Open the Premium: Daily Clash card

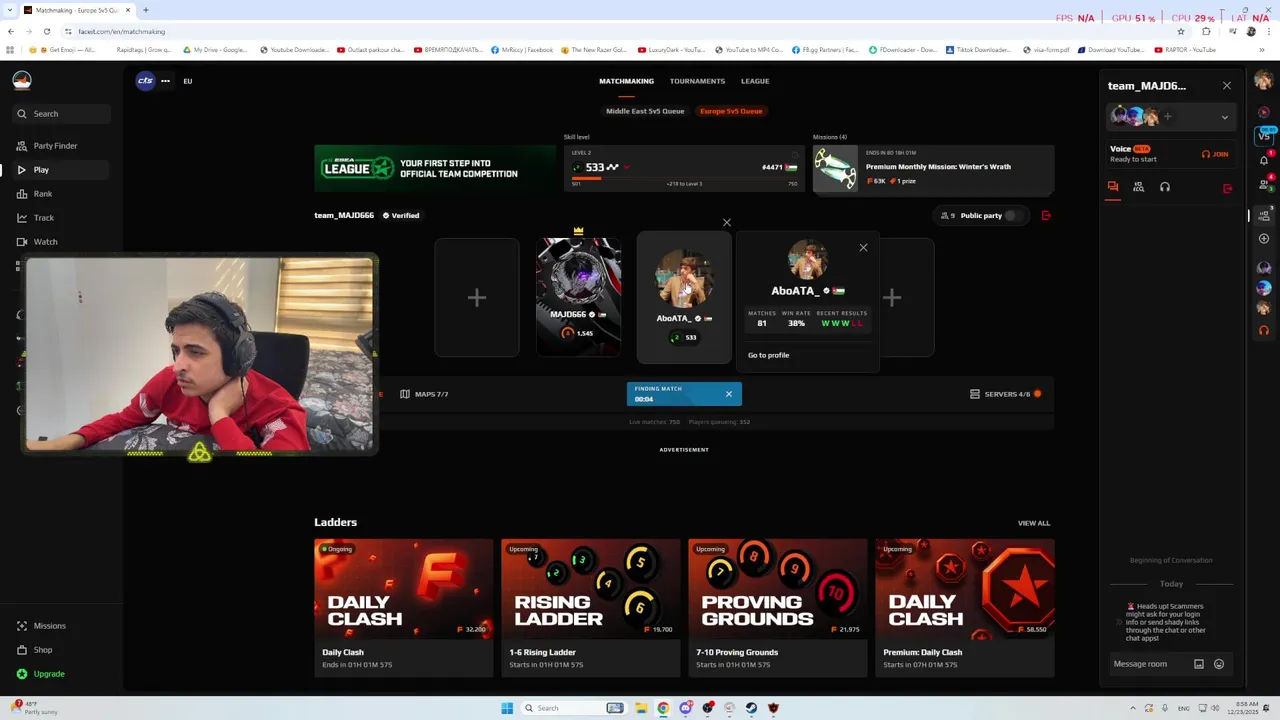coord(965,608)
